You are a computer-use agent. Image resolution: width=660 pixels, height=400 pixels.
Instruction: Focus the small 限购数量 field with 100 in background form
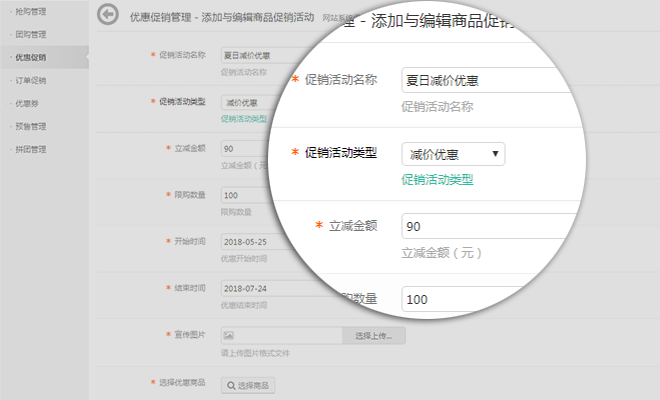(246, 195)
